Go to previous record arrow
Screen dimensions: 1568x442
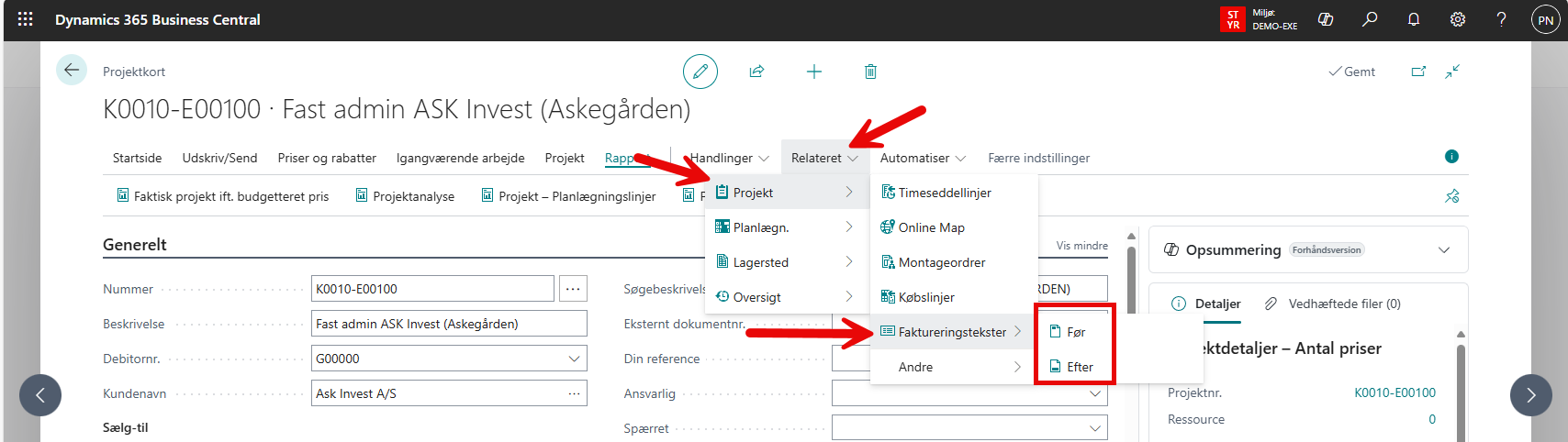tap(40, 395)
